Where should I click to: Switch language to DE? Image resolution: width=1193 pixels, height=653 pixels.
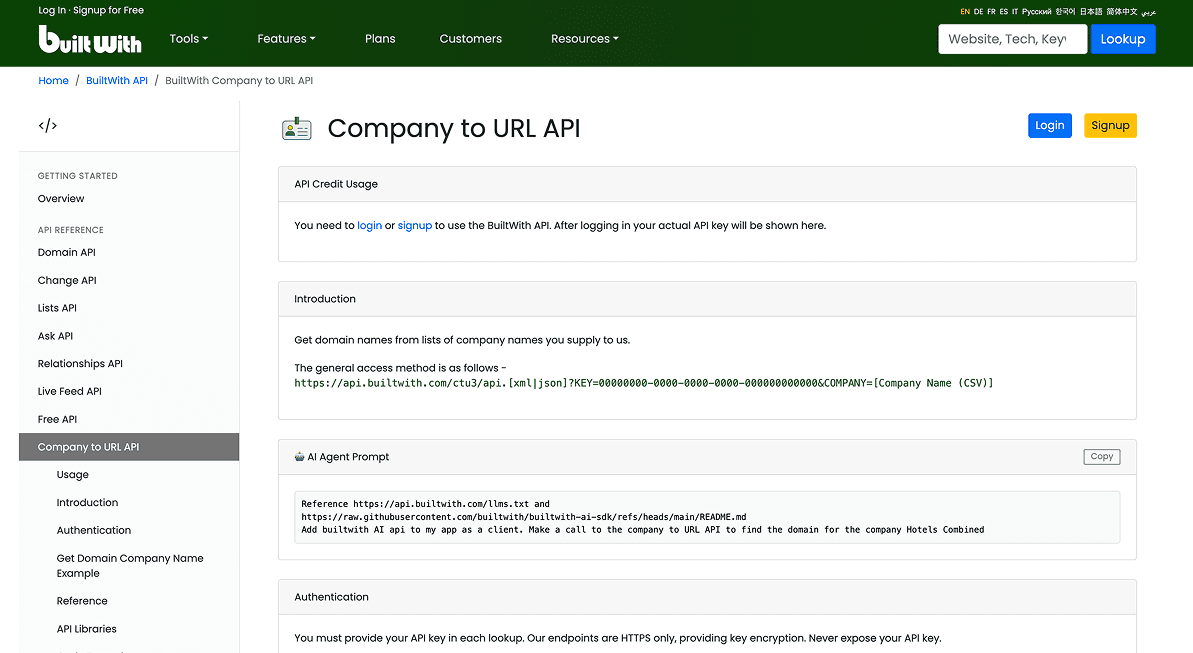(x=978, y=11)
